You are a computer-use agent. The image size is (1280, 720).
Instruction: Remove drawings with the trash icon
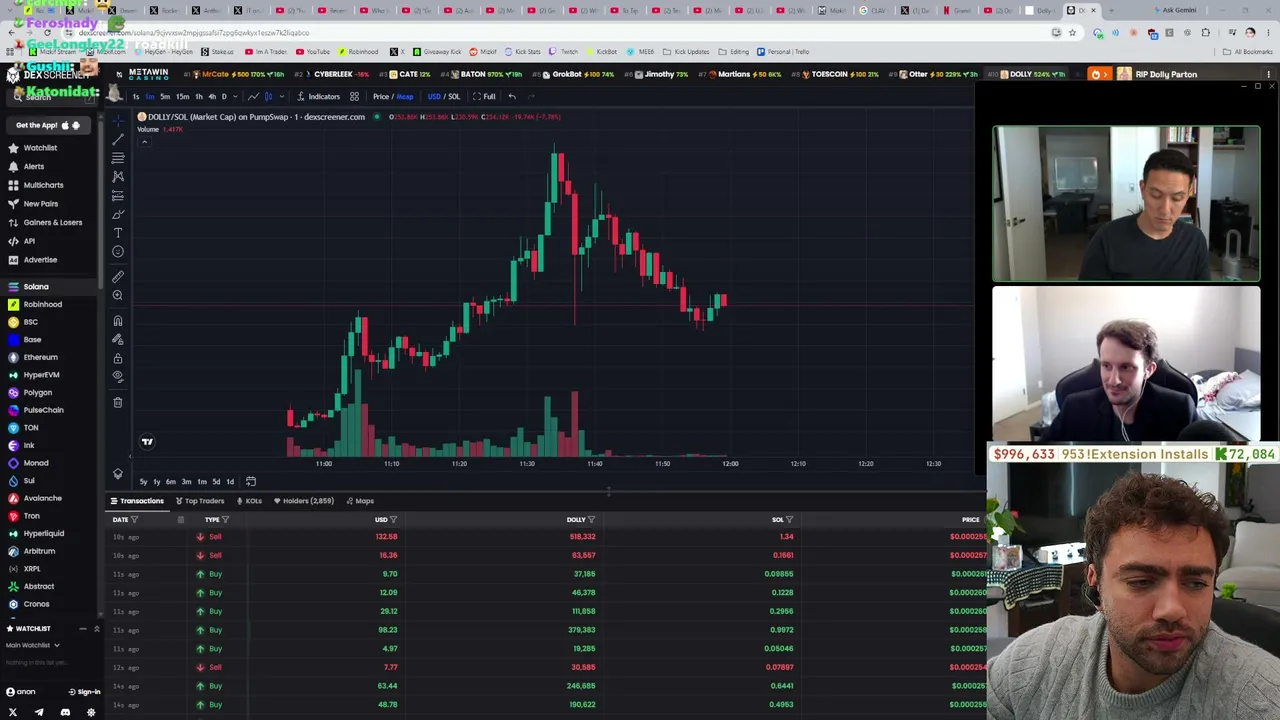click(118, 402)
